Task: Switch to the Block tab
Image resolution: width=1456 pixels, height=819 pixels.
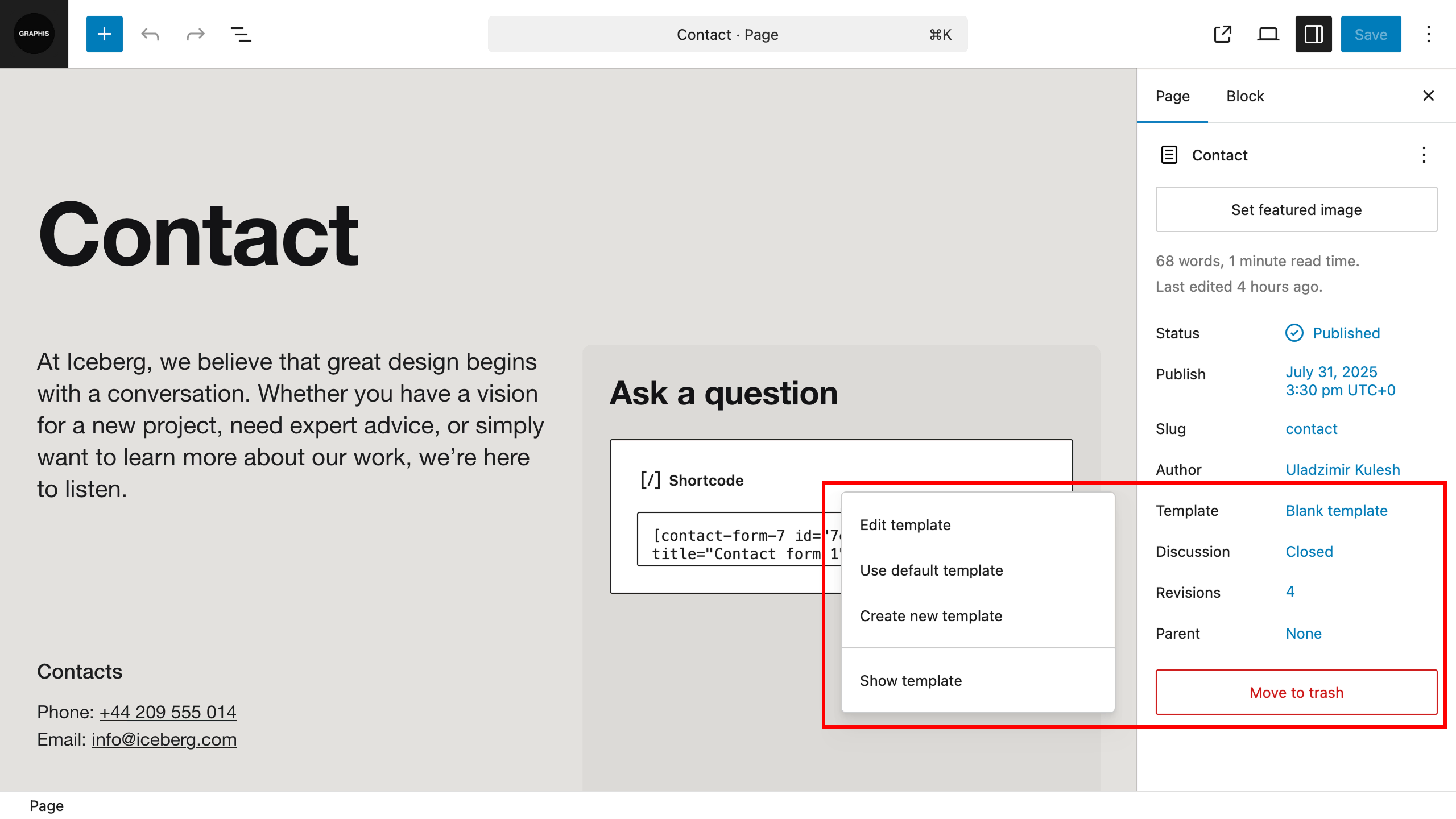Action: pos(1244,96)
